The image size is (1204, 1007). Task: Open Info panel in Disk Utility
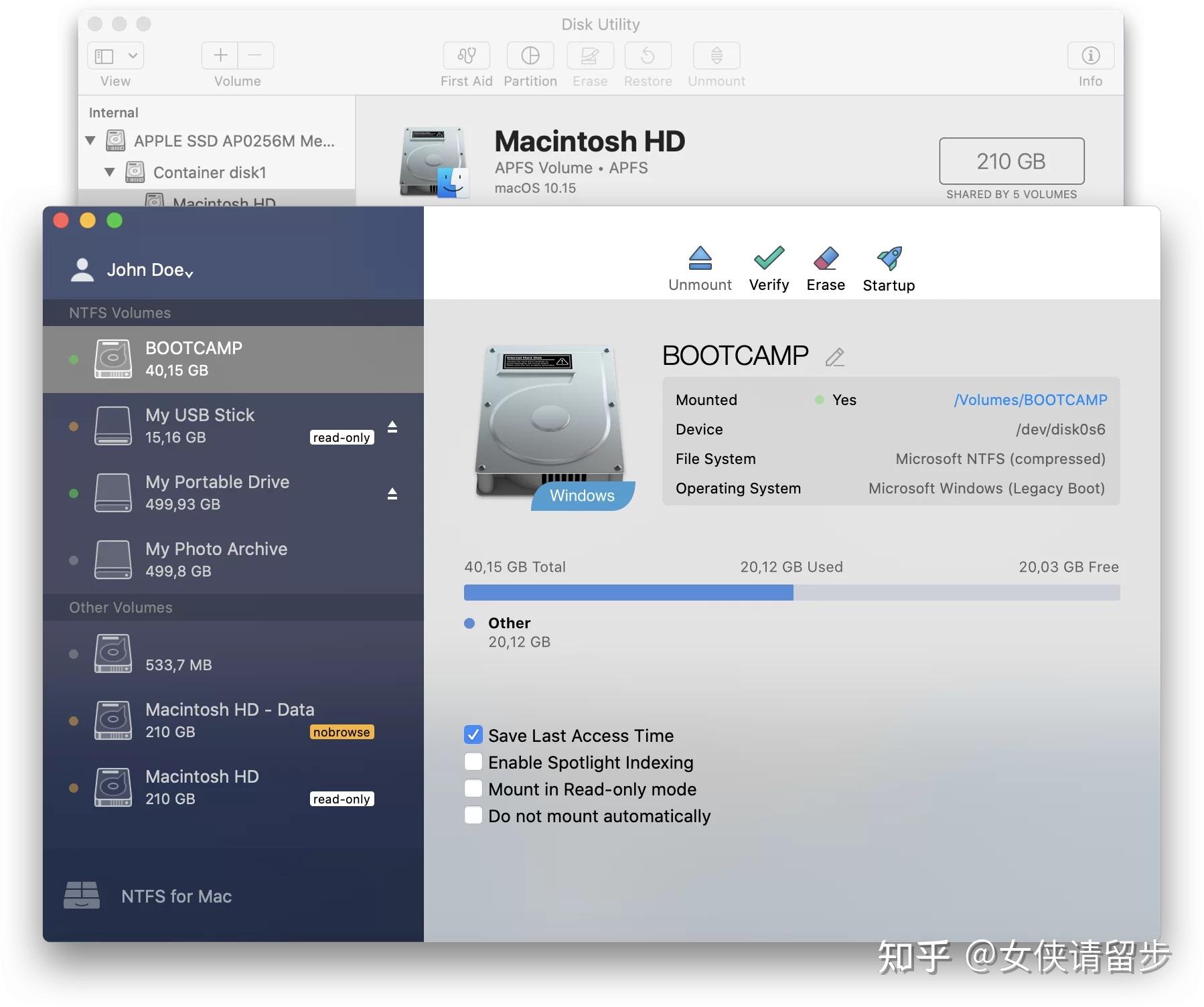coord(1089,64)
